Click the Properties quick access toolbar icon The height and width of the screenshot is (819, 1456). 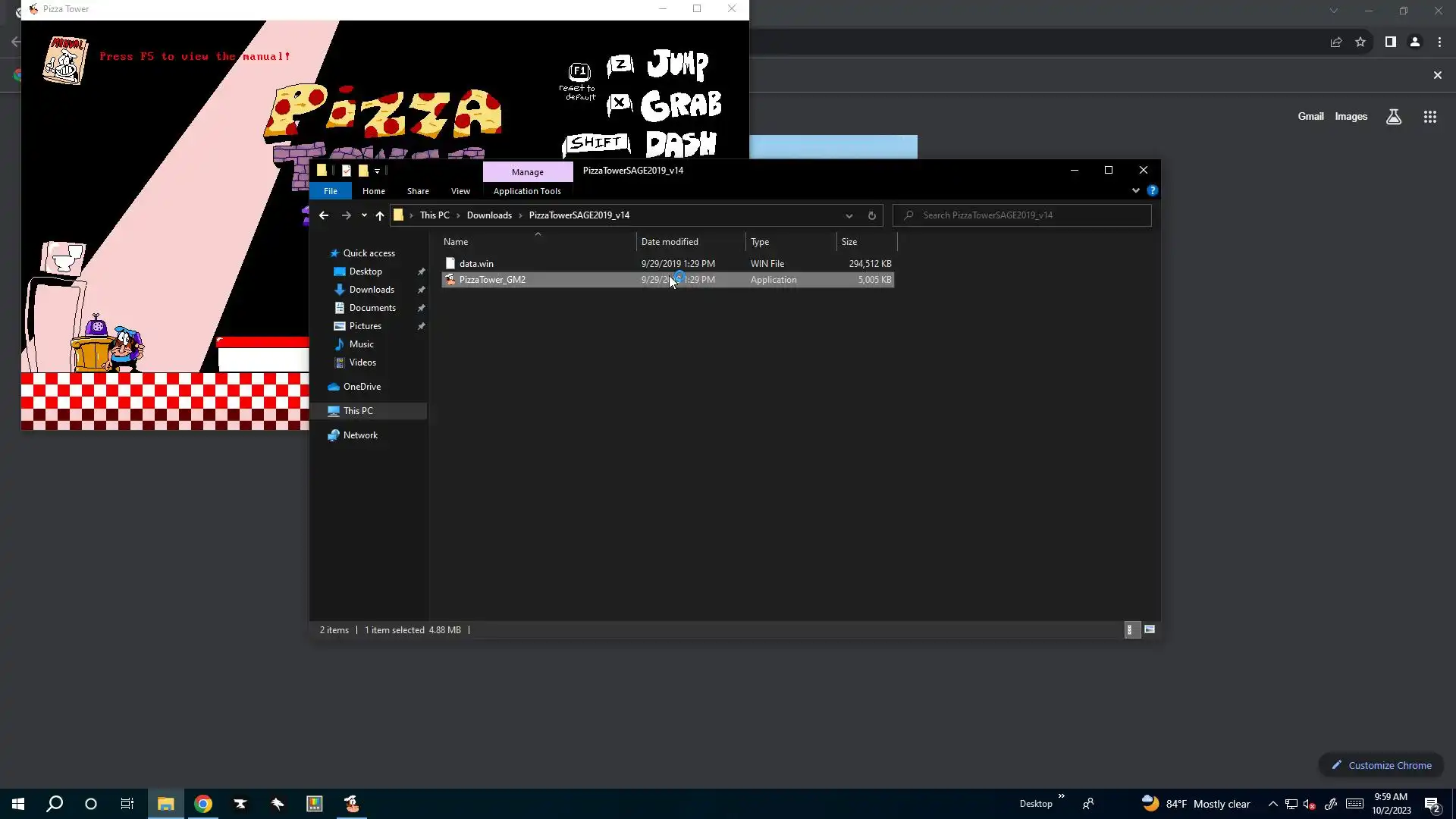coord(347,171)
